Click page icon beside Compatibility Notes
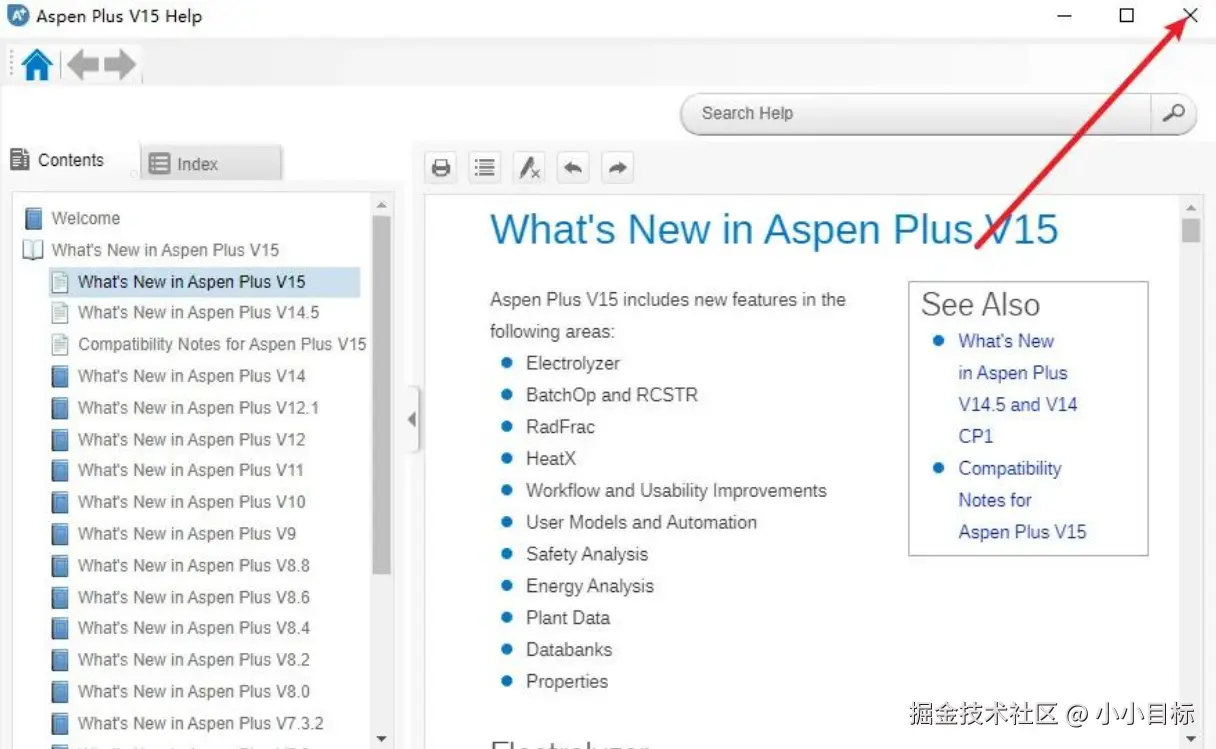This screenshot has height=749, width=1216. (x=60, y=344)
